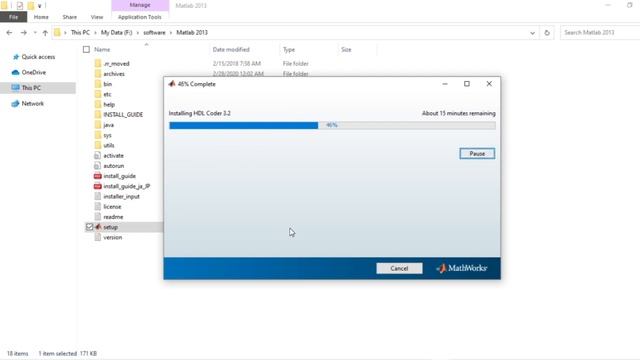
Task: Click the MATLAB icon in installer title bar
Action: pyautogui.click(x=172, y=84)
